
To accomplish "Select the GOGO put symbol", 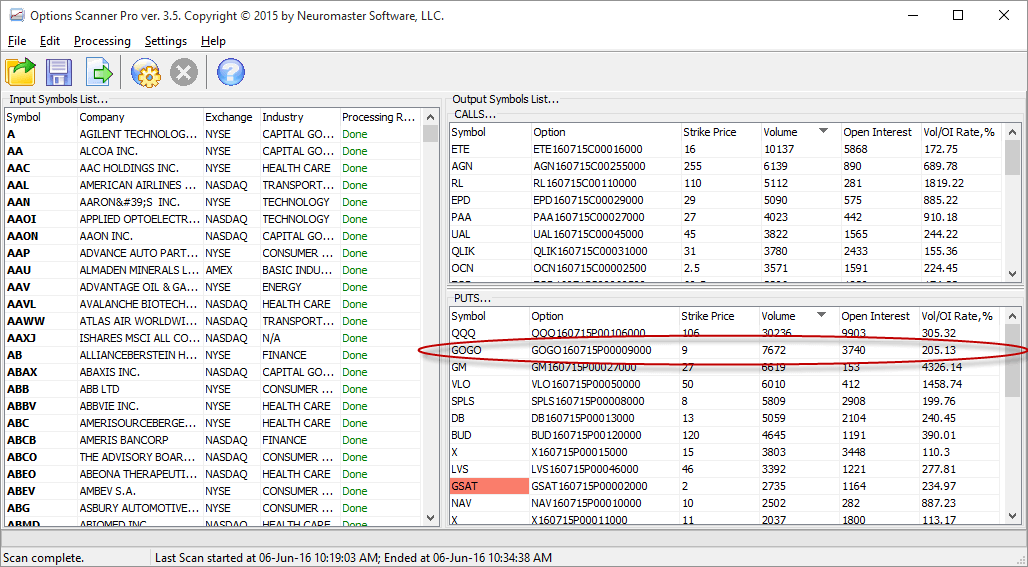I will pos(466,351).
